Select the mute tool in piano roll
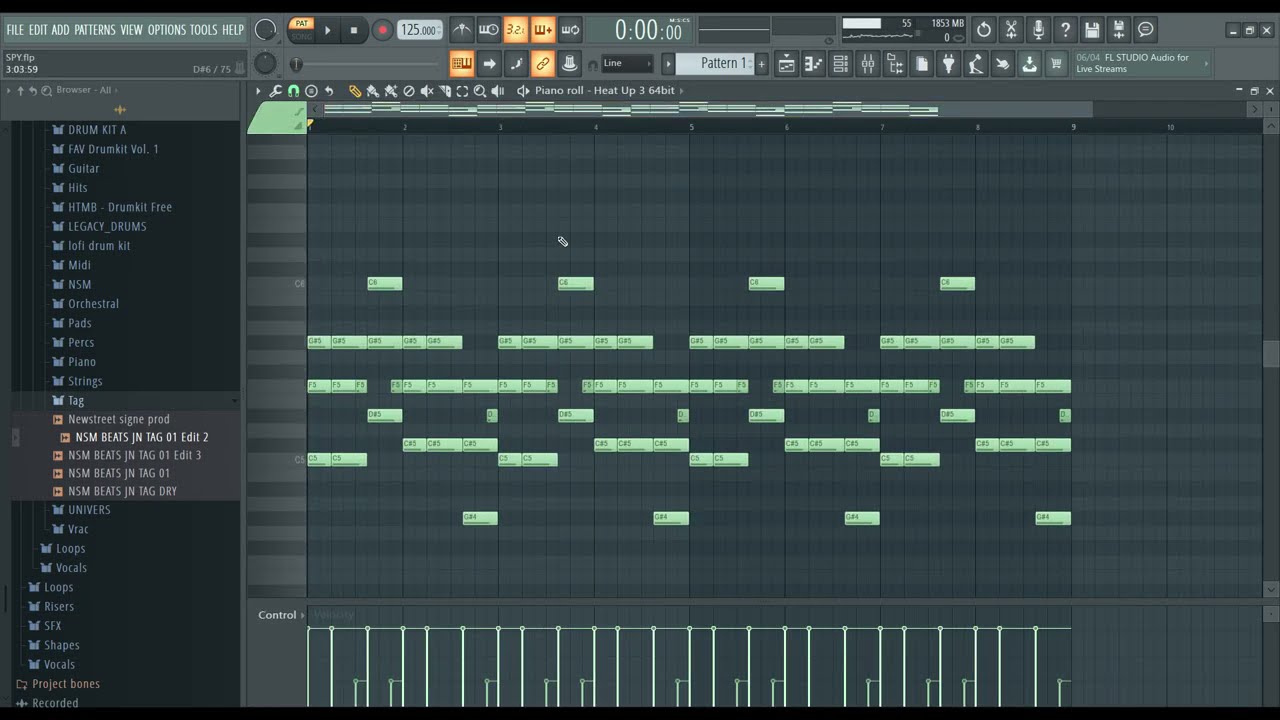The height and width of the screenshot is (720, 1280). tap(427, 91)
